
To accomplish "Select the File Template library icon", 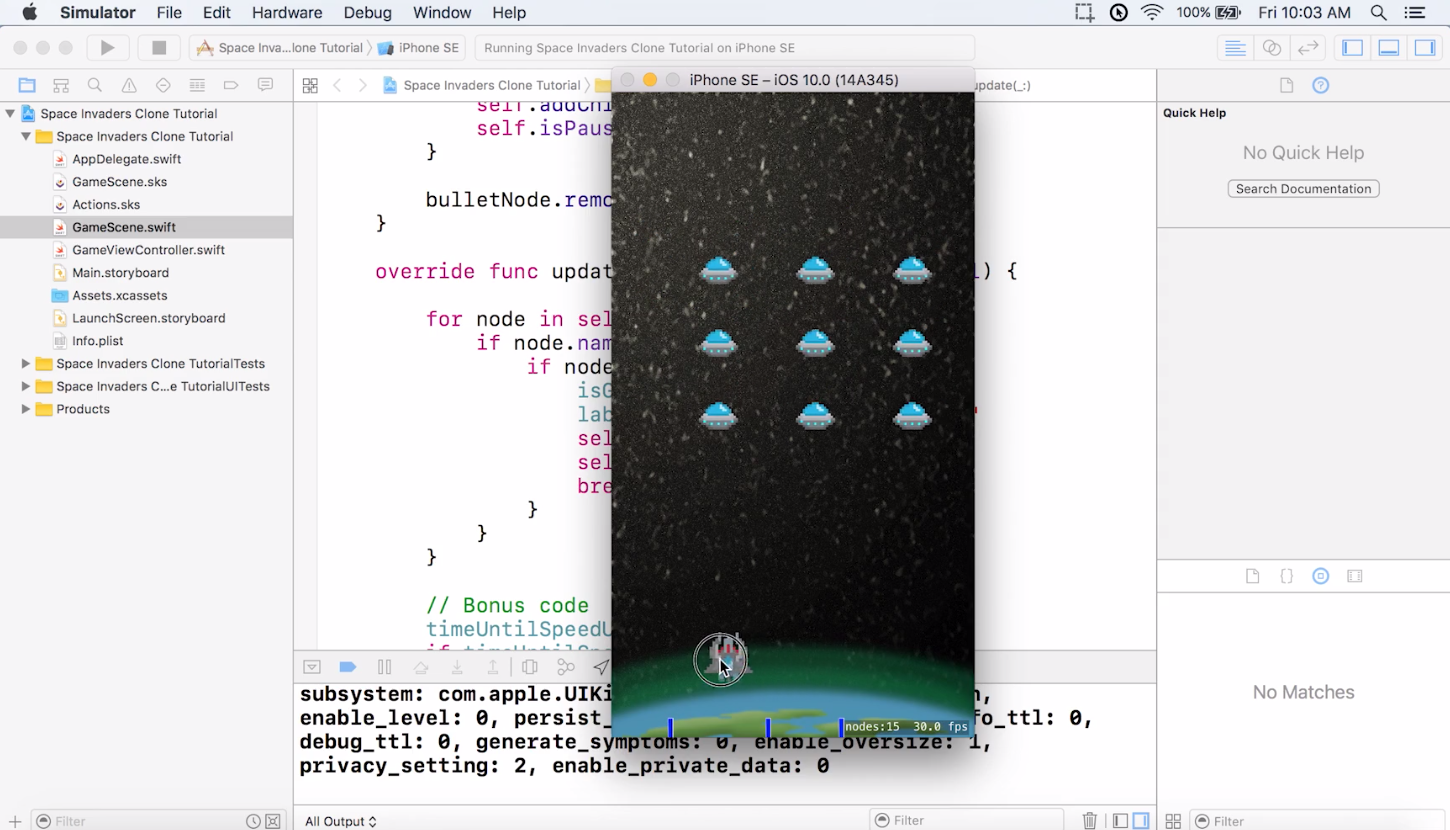I will (1252, 576).
